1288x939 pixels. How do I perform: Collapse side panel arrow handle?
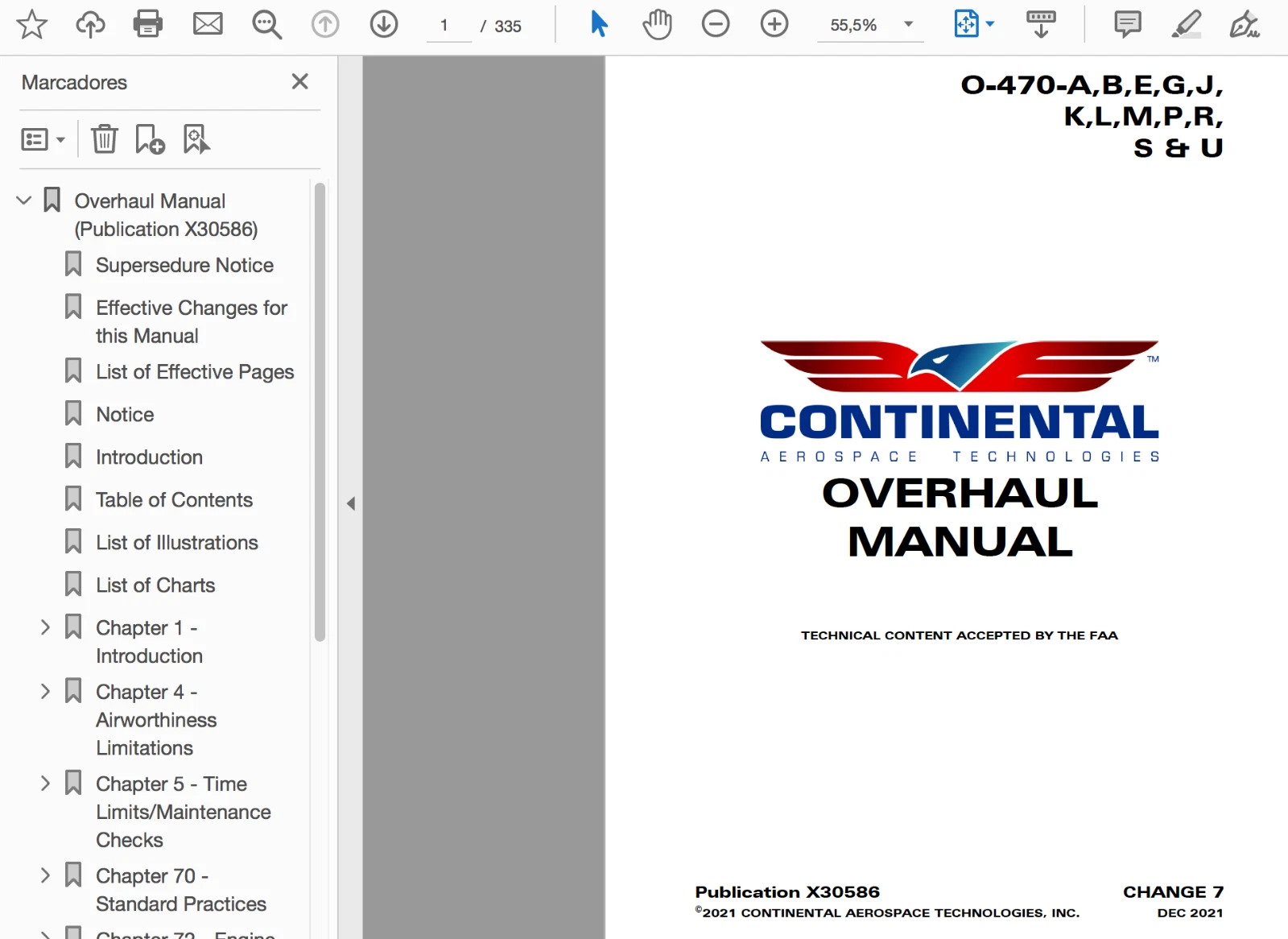(351, 503)
